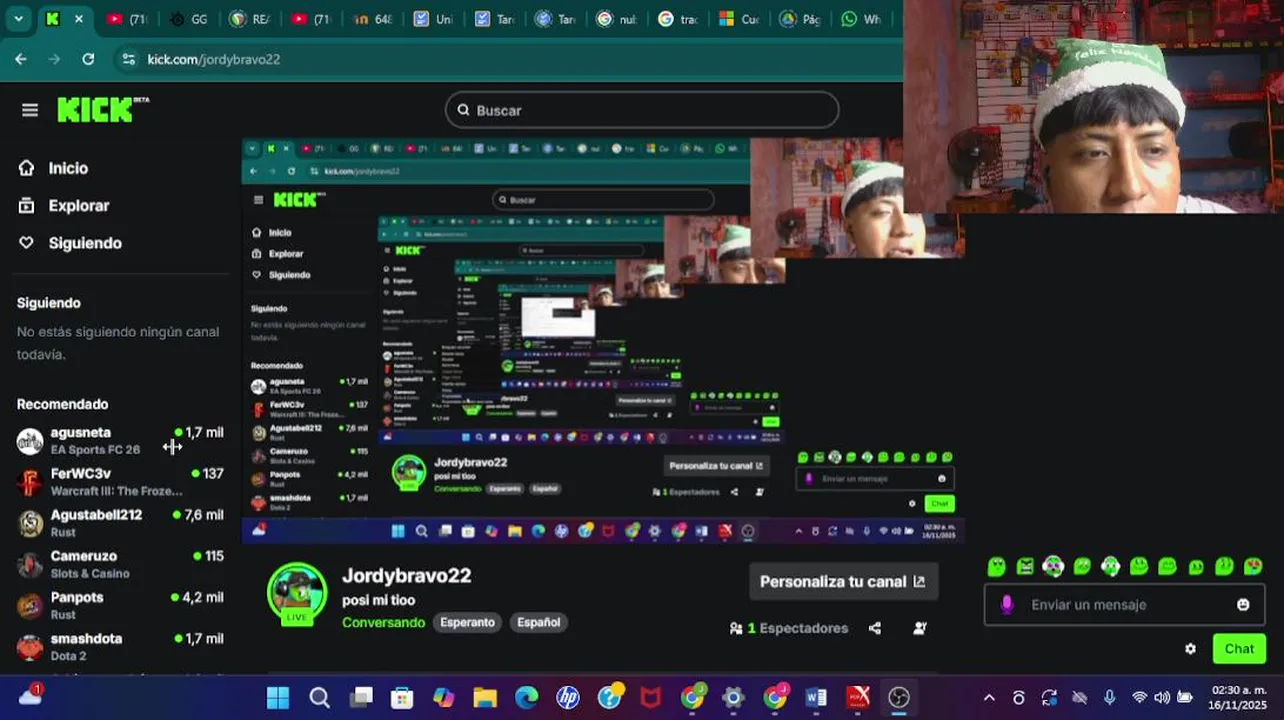Open site info icon in address bar

(128, 59)
